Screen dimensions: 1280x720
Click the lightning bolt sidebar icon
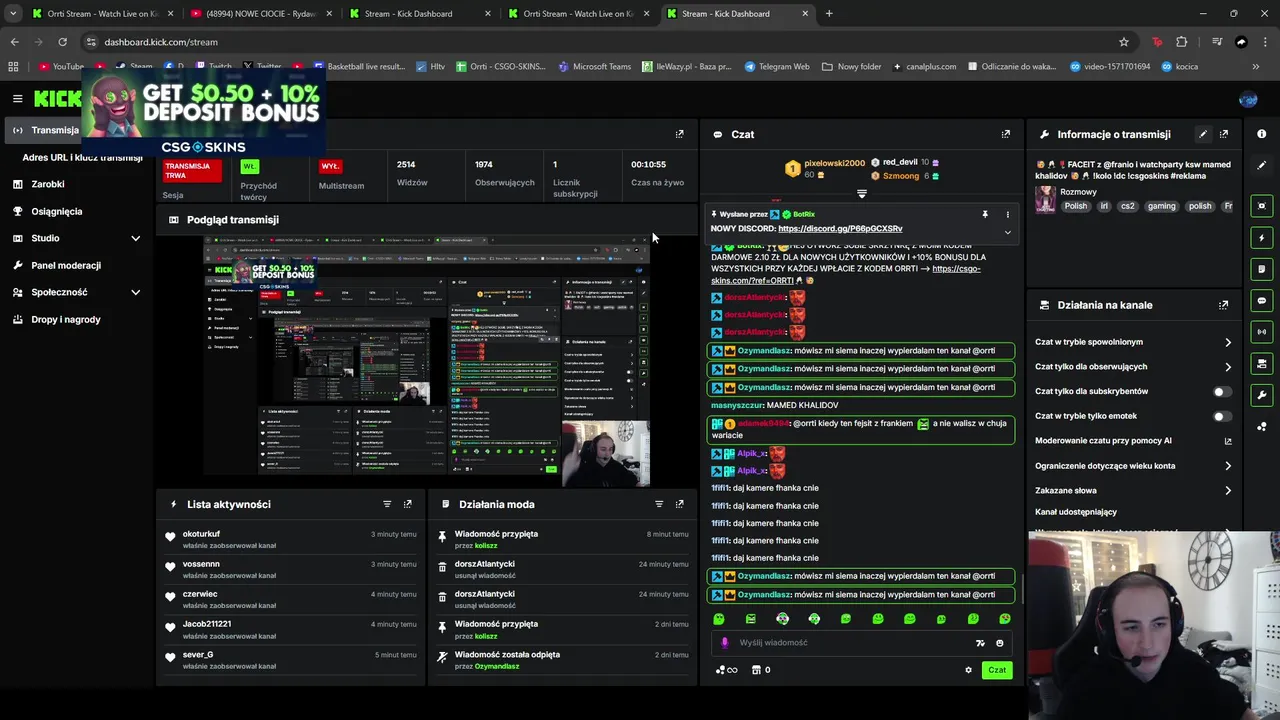point(1262,238)
